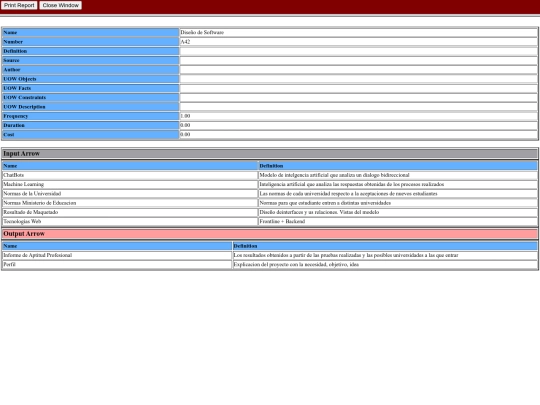Image resolution: width=540 pixels, height=405 pixels.
Task: Click the empty Definition value cell in top table
Action: coord(358,51)
